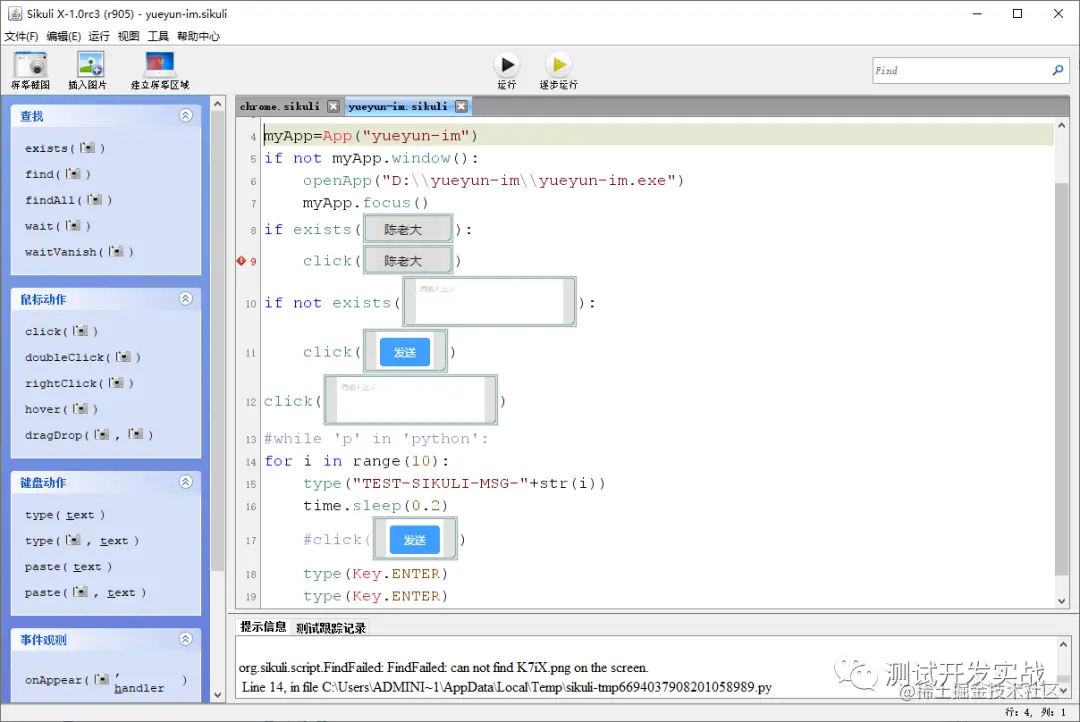The width and height of the screenshot is (1080, 722).
Task: Click the command sidebar scroll-down arrow
Action: (218, 694)
